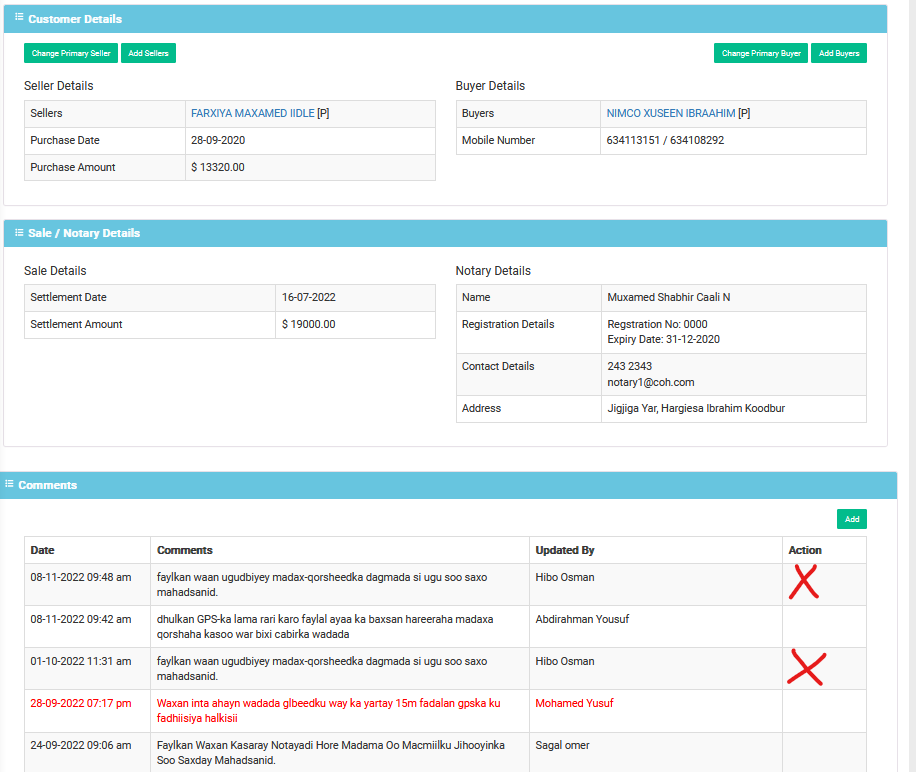Click comment date 08-11-2022 09:48 am
This screenshot has width=916, height=772.
(x=81, y=577)
